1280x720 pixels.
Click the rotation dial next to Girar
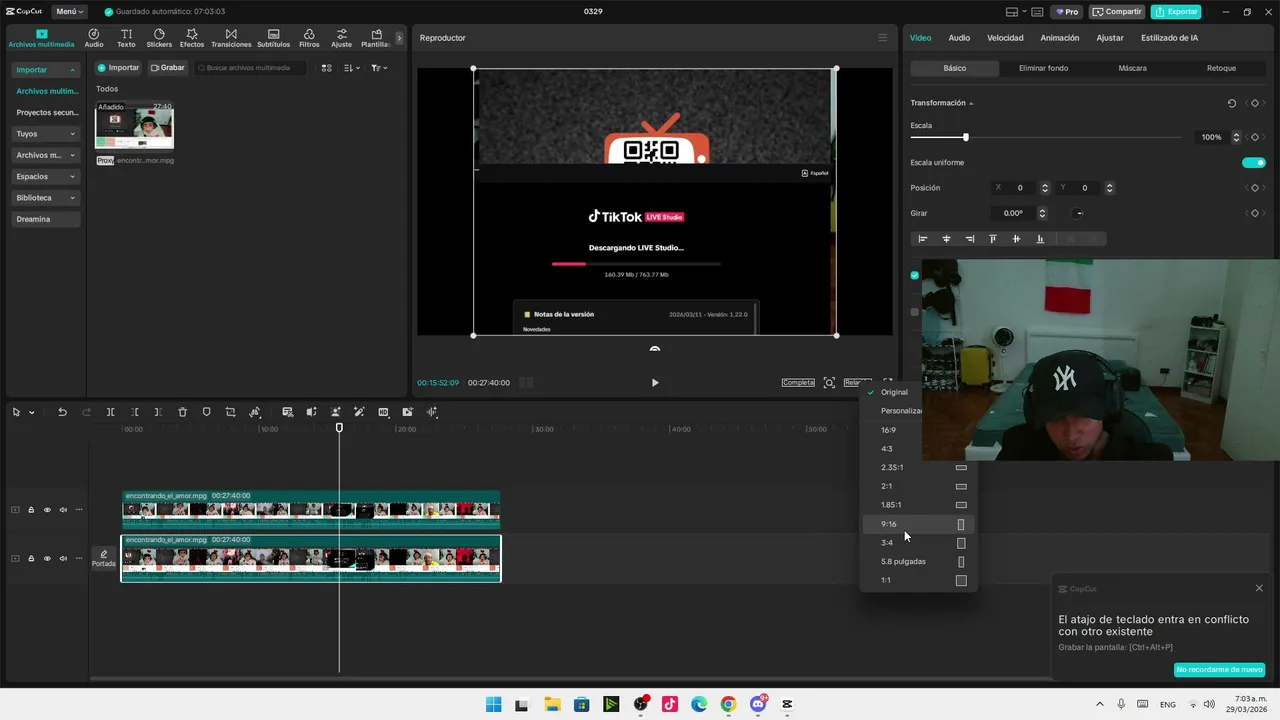click(1078, 213)
